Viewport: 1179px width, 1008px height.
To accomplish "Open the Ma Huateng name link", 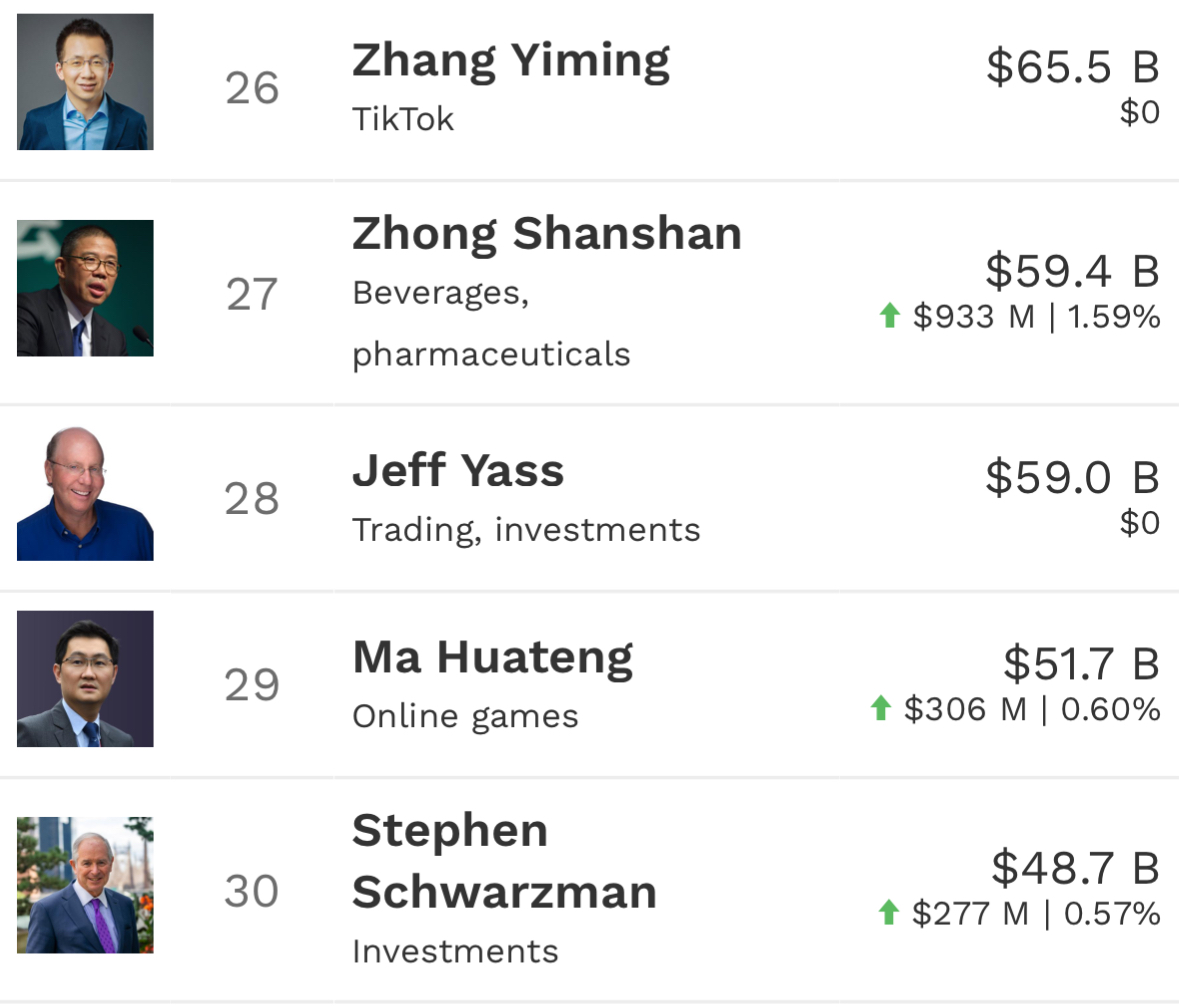I will coord(493,658).
